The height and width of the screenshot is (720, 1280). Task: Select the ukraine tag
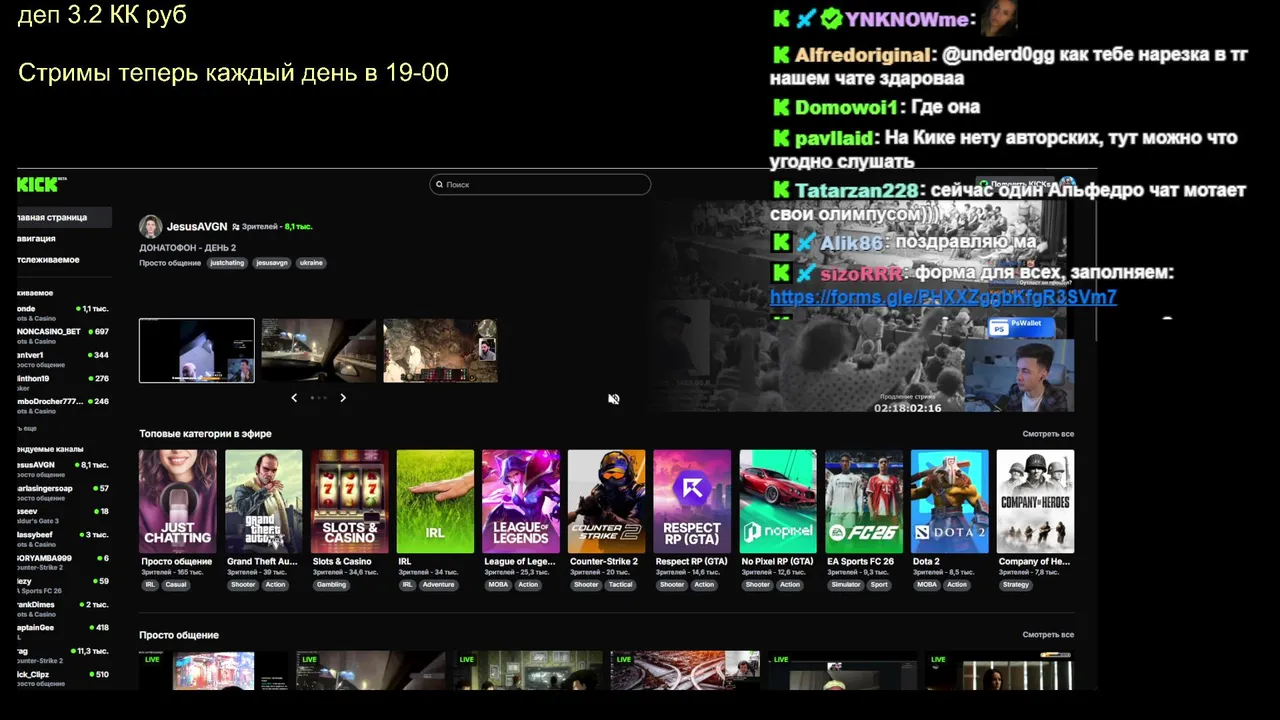(x=311, y=263)
